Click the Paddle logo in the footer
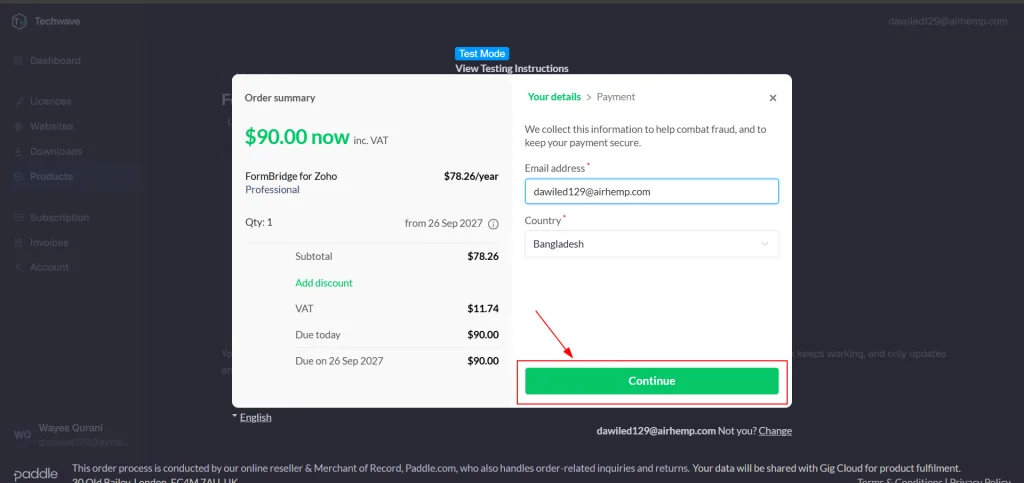The height and width of the screenshot is (483, 1024). tap(35, 474)
